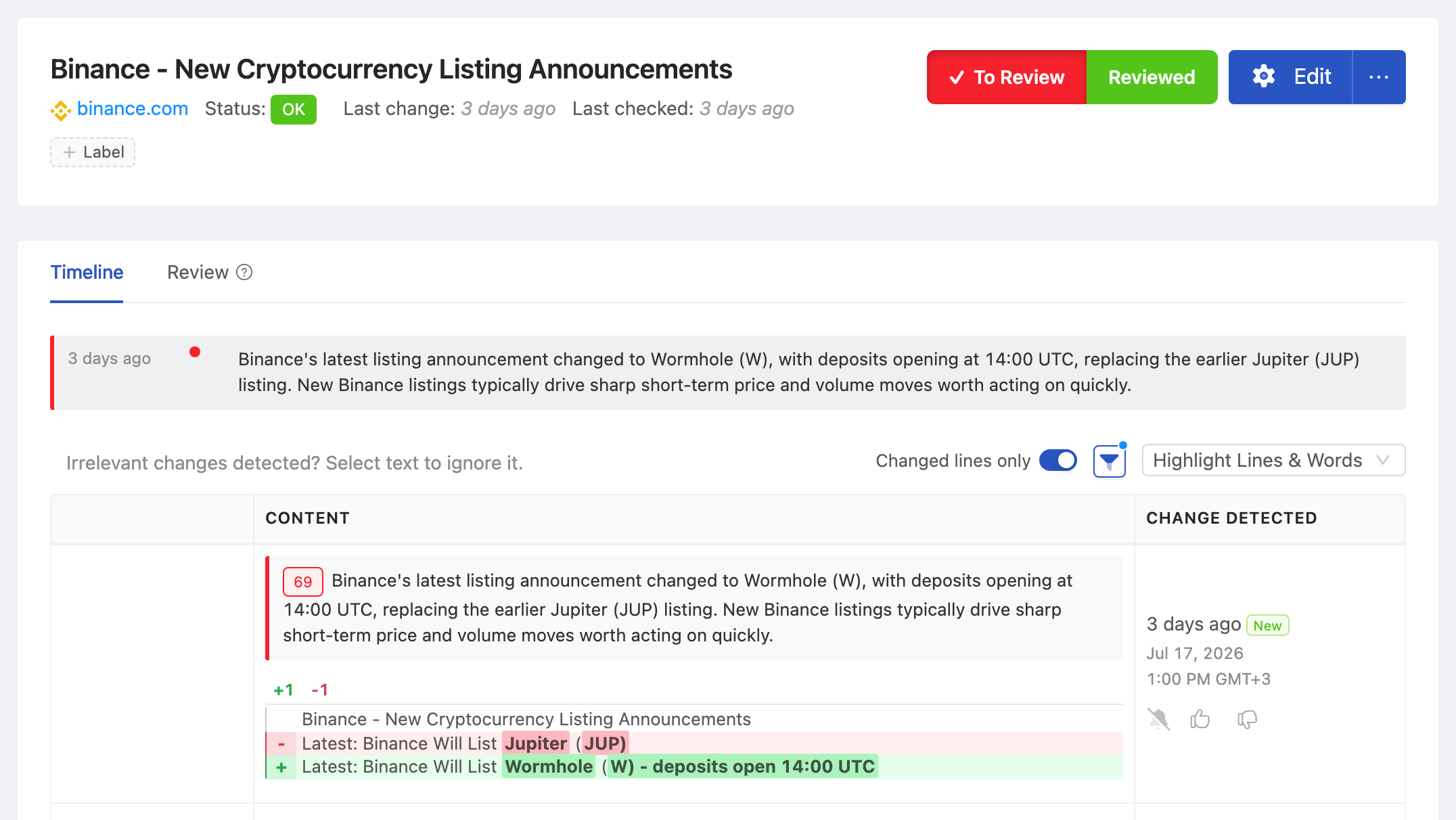Give a thumbs down to this change

pos(1247,719)
